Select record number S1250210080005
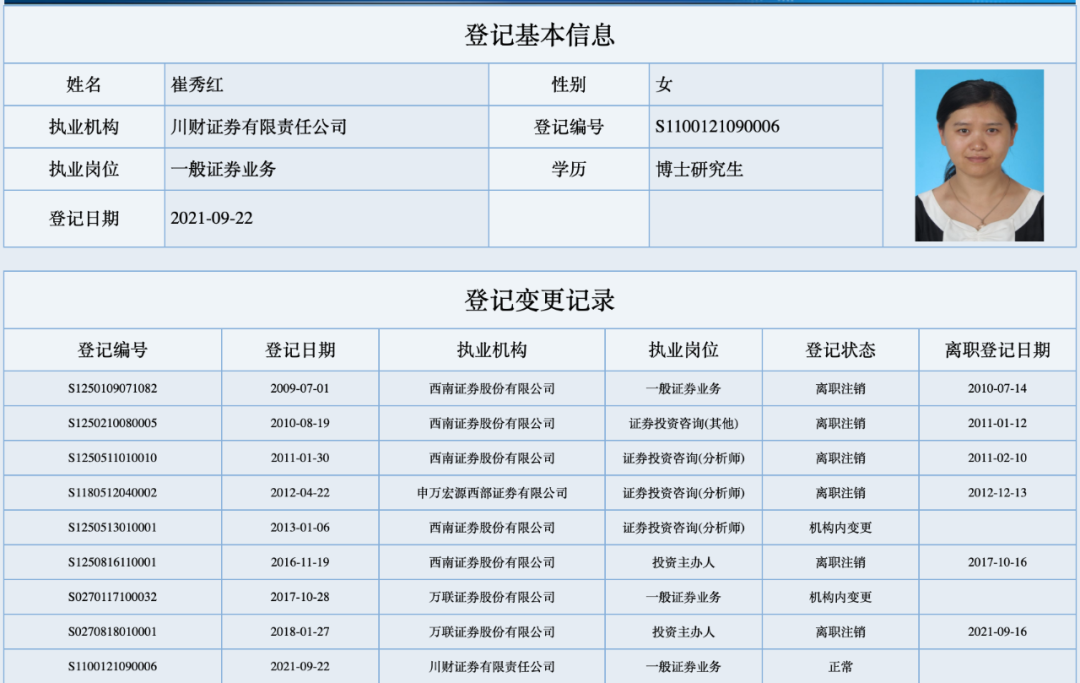 112,423
